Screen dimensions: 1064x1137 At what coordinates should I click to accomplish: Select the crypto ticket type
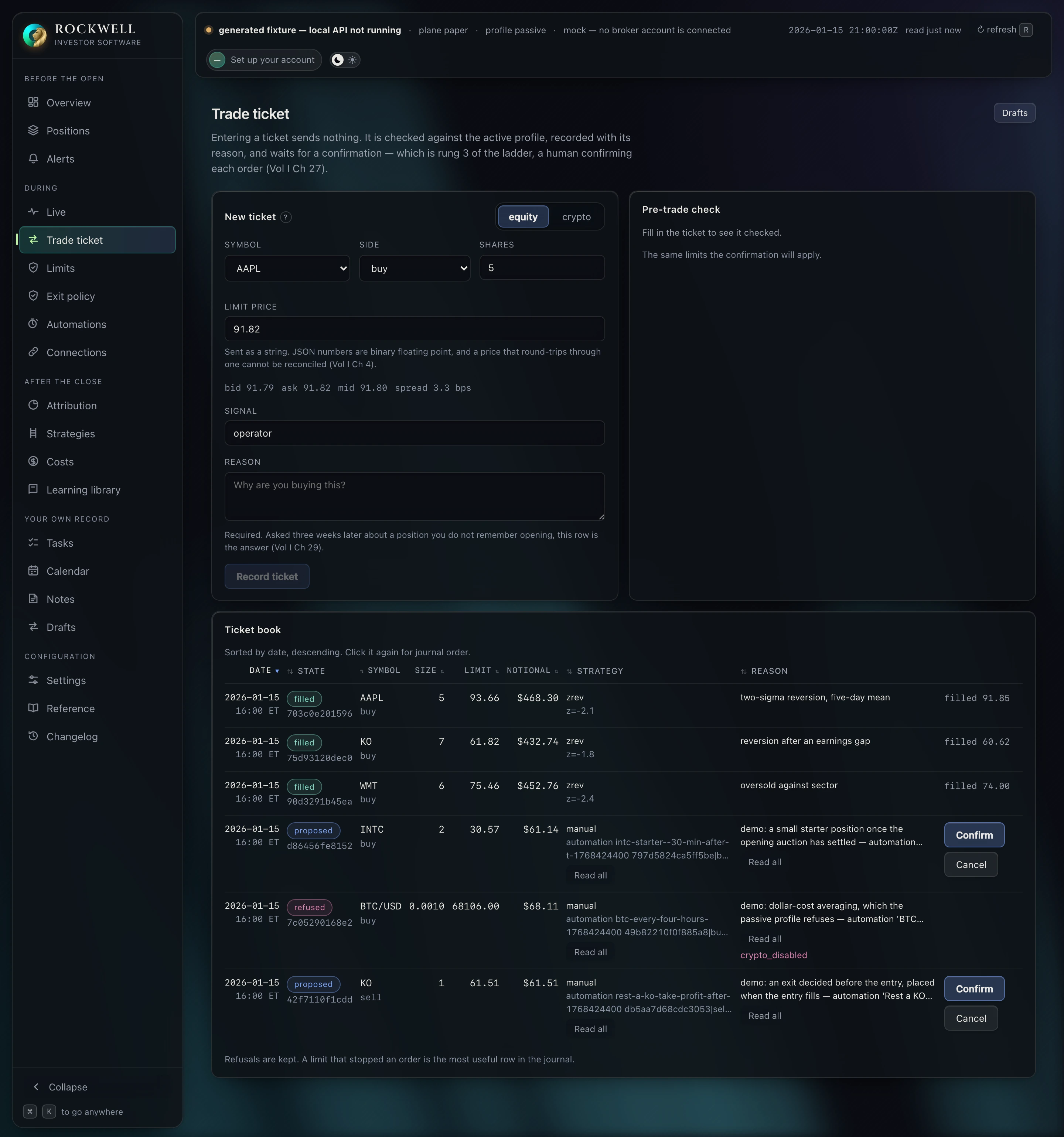[576, 217]
